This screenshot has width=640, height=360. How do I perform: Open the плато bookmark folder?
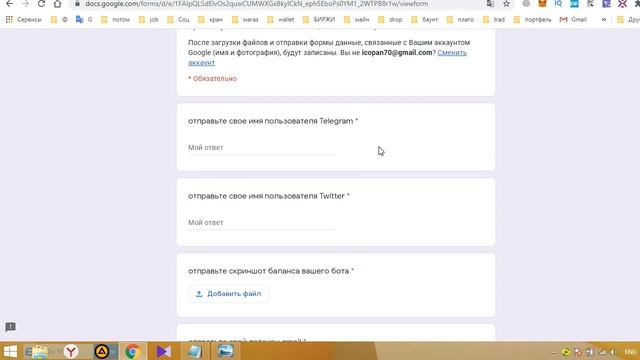(460, 19)
